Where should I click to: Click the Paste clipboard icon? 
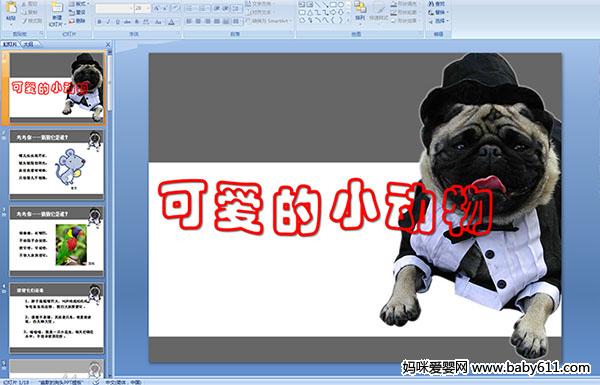(11, 8)
